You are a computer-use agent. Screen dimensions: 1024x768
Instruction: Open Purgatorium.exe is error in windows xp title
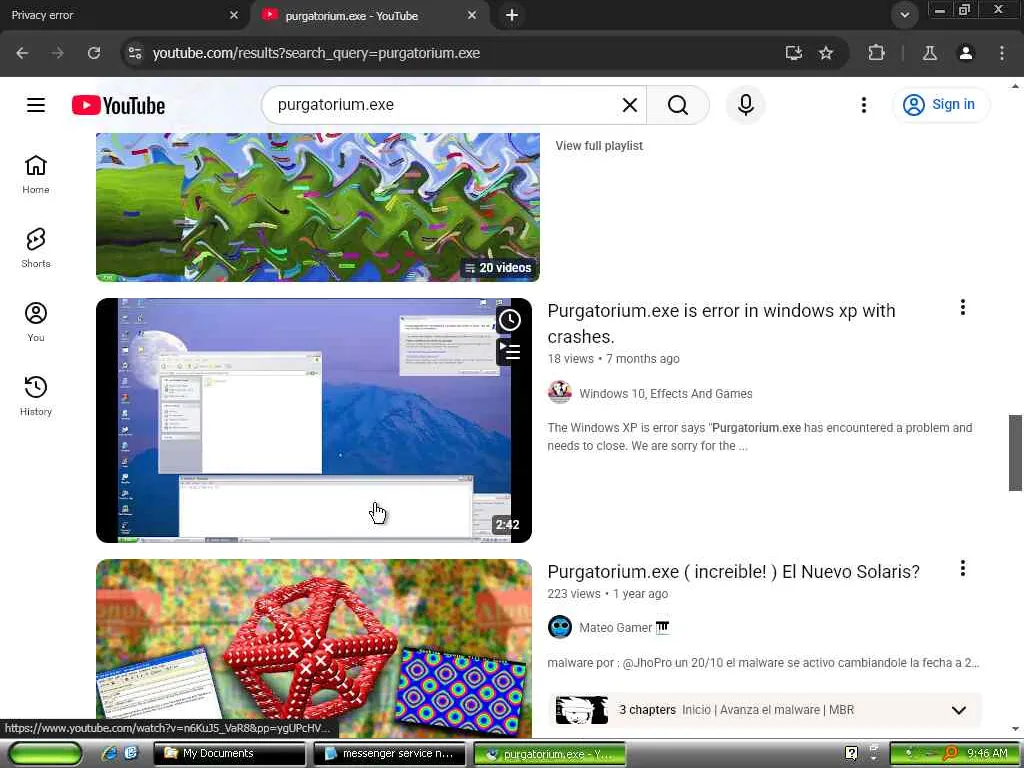point(721,323)
